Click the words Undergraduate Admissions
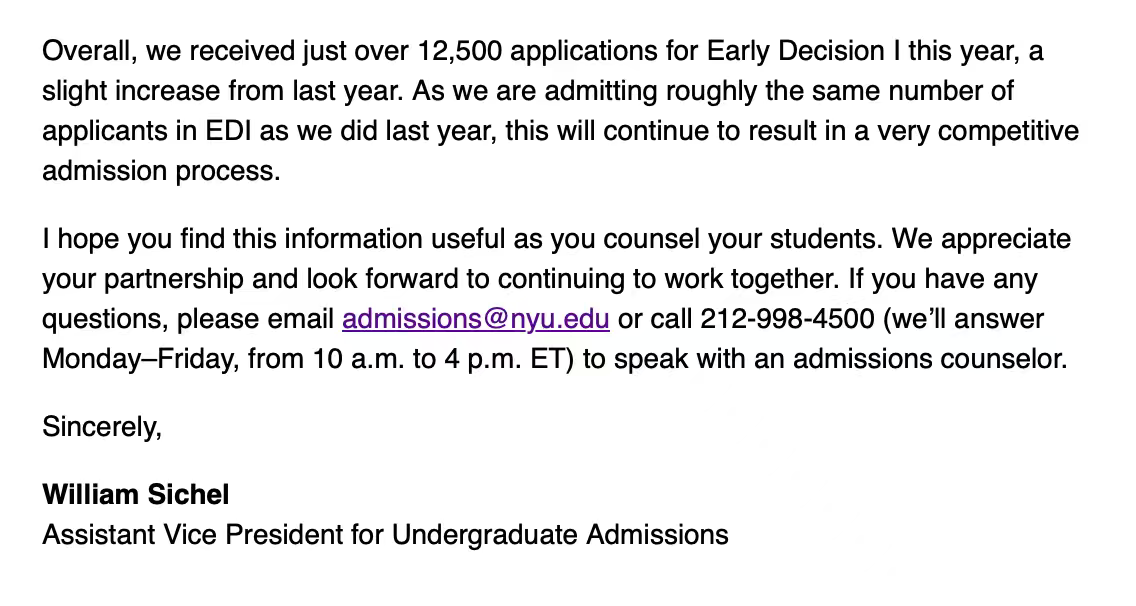This screenshot has width=1136, height=606. (x=560, y=535)
